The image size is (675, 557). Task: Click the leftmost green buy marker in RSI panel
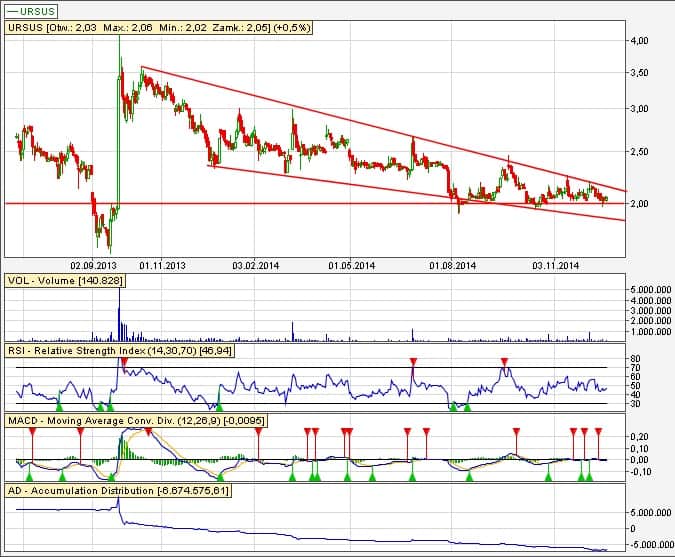tap(59, 406)
